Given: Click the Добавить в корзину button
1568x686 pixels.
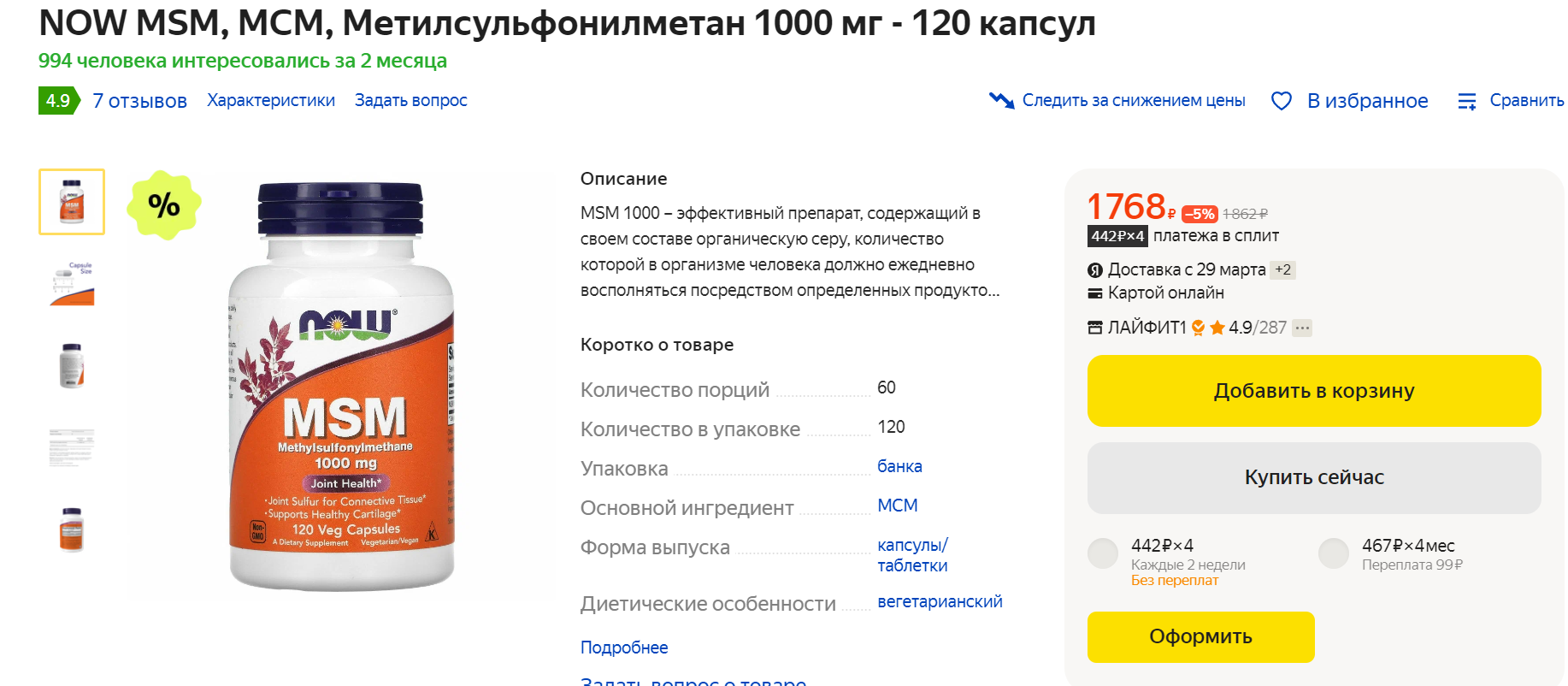Looking at the screenshot, I should tap(1313, 391).
